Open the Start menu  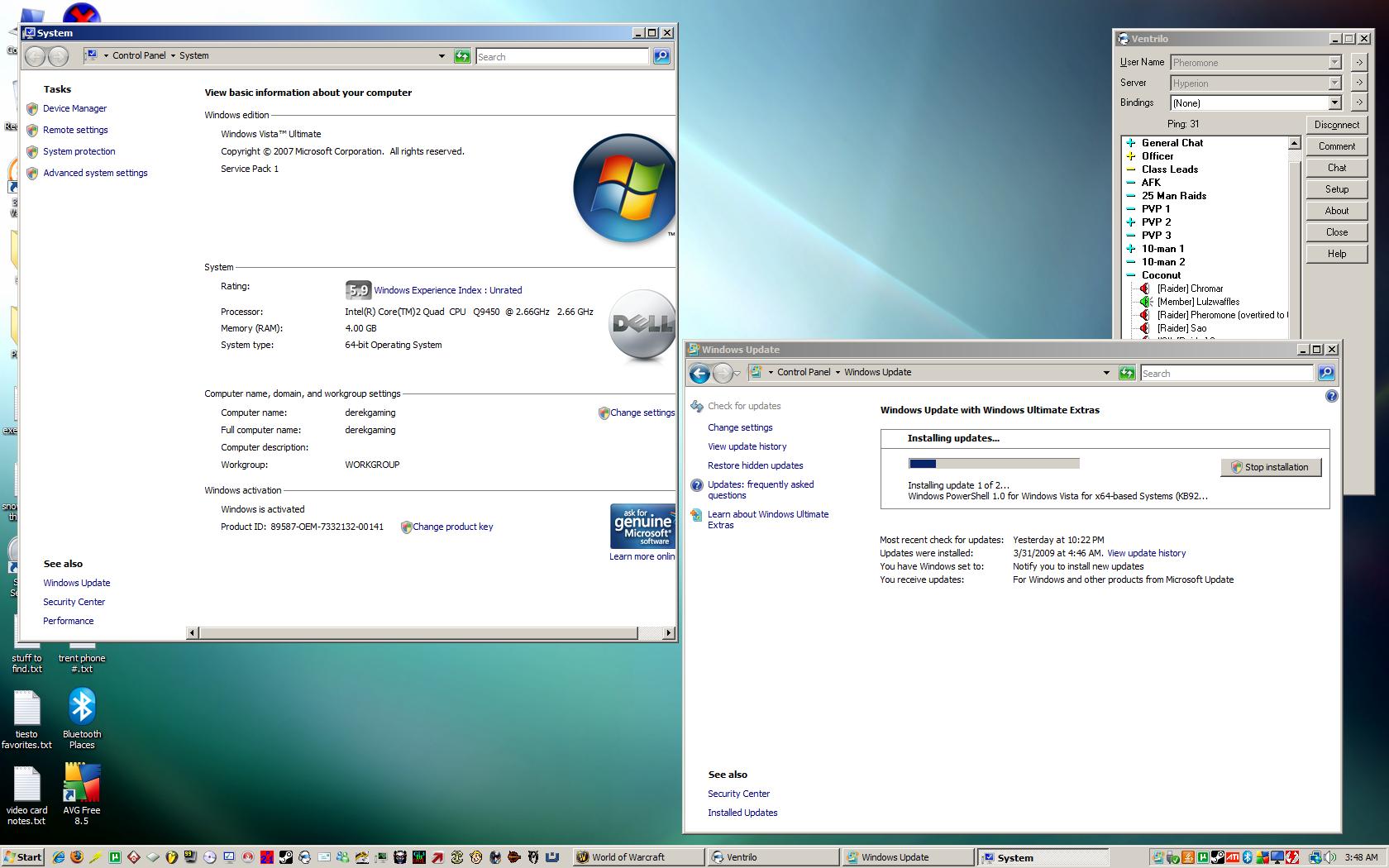(x=23, y=857)
